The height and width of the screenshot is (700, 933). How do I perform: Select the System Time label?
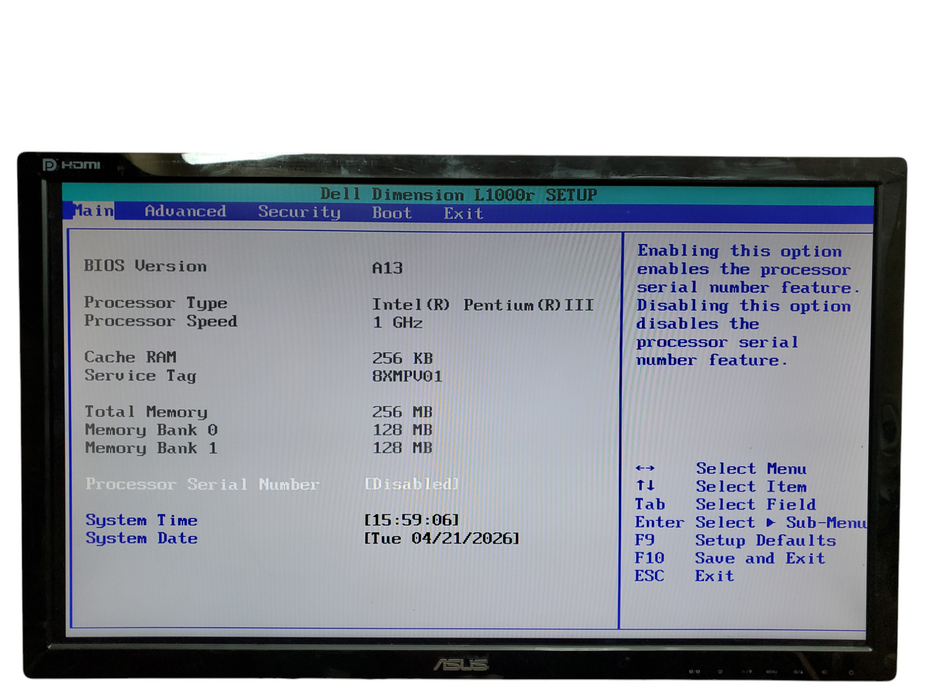[x=142, y=520]
